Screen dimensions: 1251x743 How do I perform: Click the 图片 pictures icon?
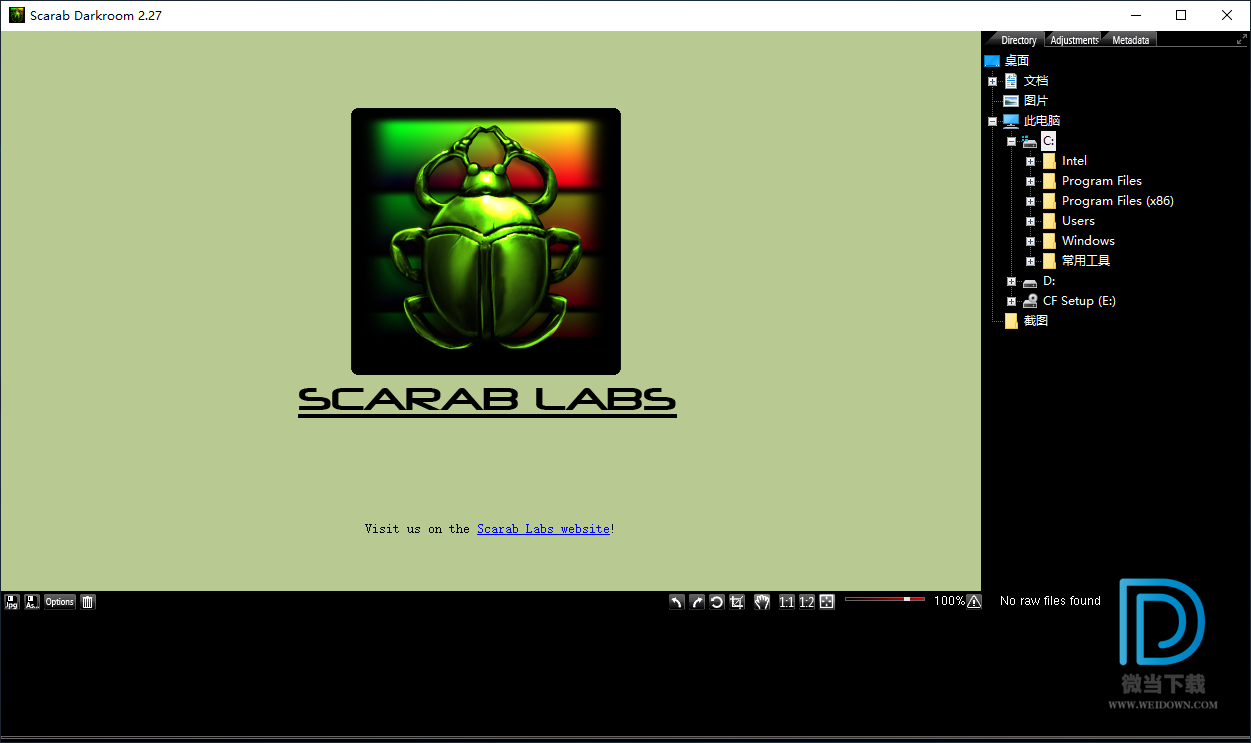(1011, 101)
